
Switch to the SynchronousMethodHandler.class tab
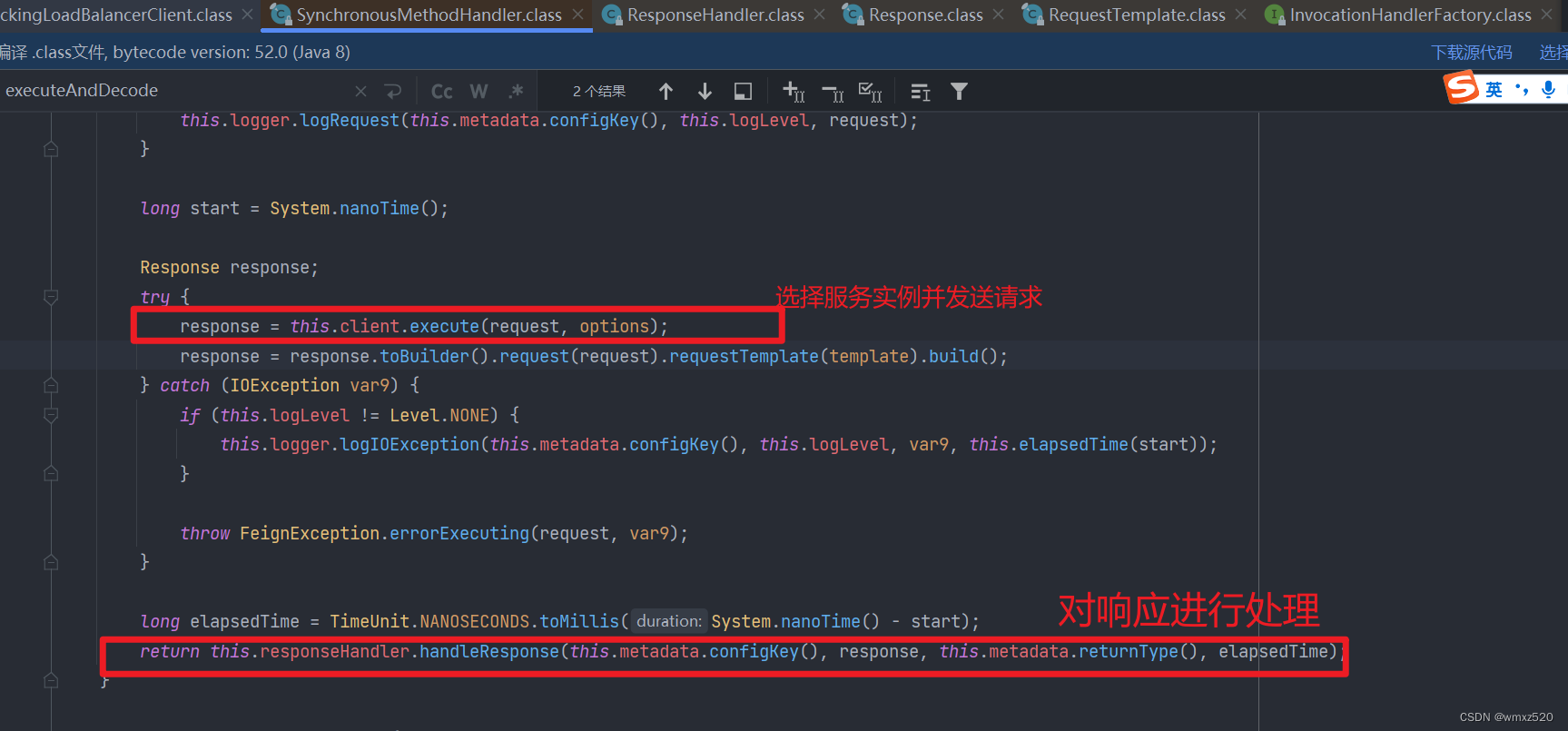pos(429,15)
